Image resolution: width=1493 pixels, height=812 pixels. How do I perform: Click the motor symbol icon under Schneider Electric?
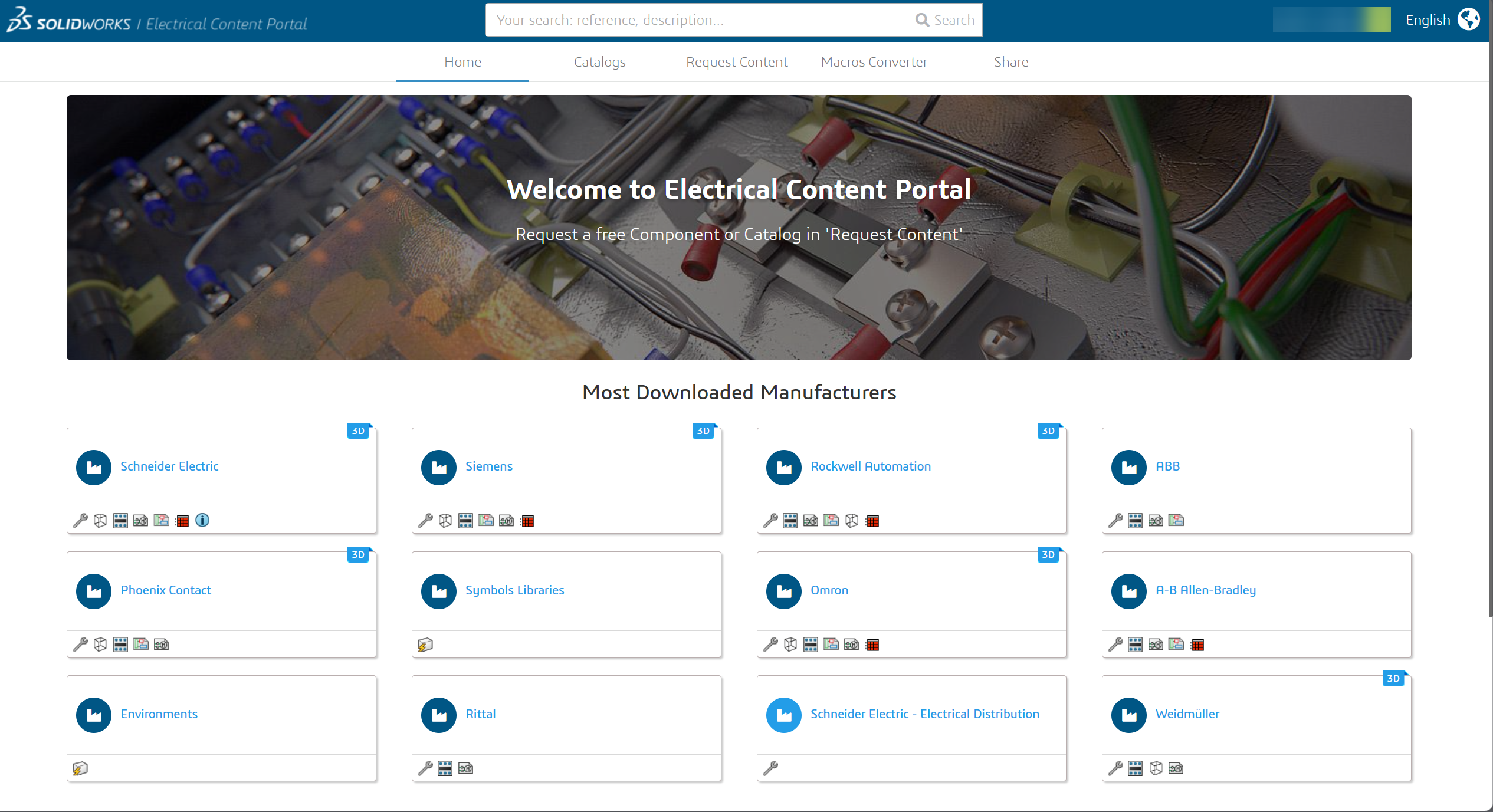point(140,521)
